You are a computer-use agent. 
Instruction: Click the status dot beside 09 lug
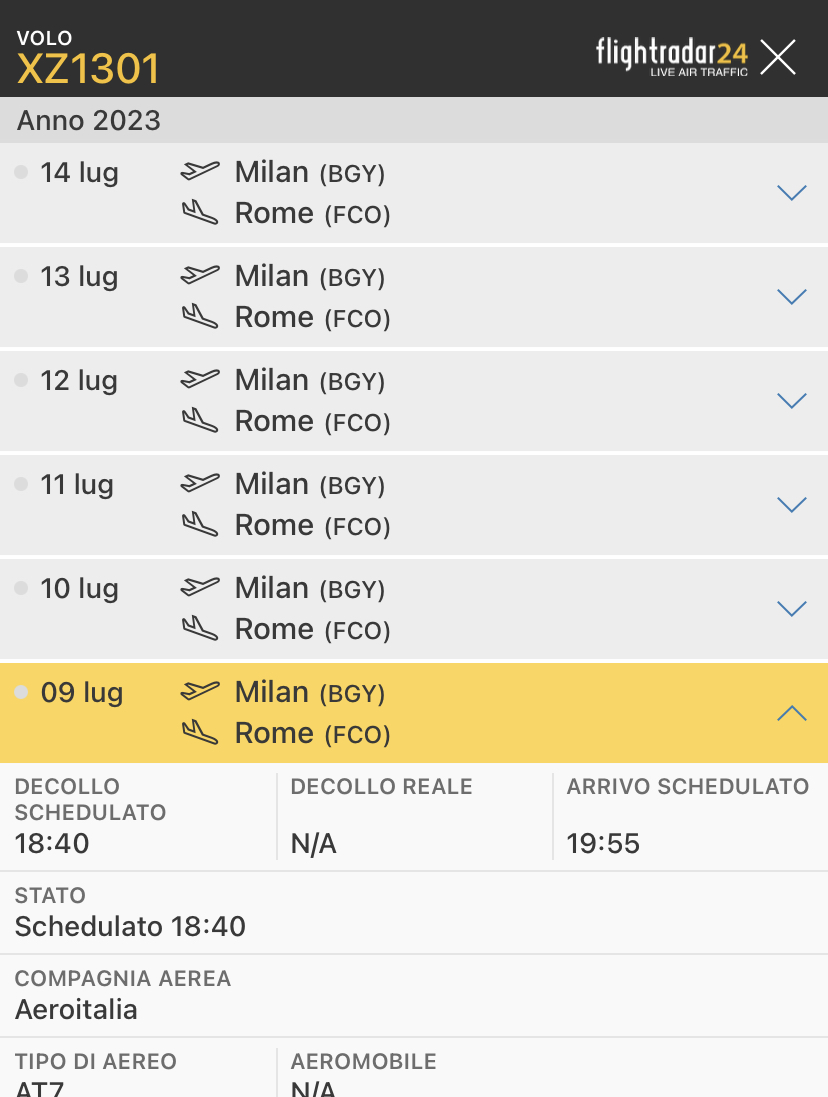pyautogui.click(x=21, y=692)
